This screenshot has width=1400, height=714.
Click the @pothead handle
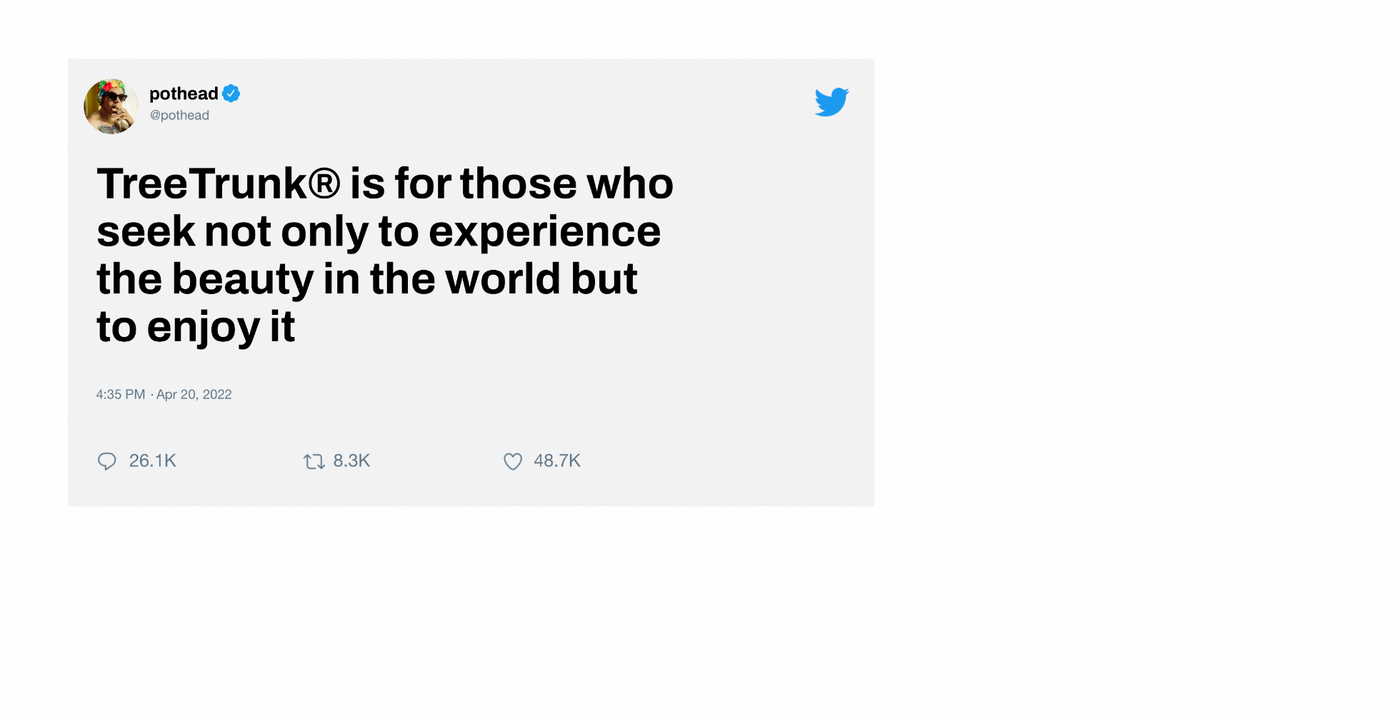click(179, 115)
